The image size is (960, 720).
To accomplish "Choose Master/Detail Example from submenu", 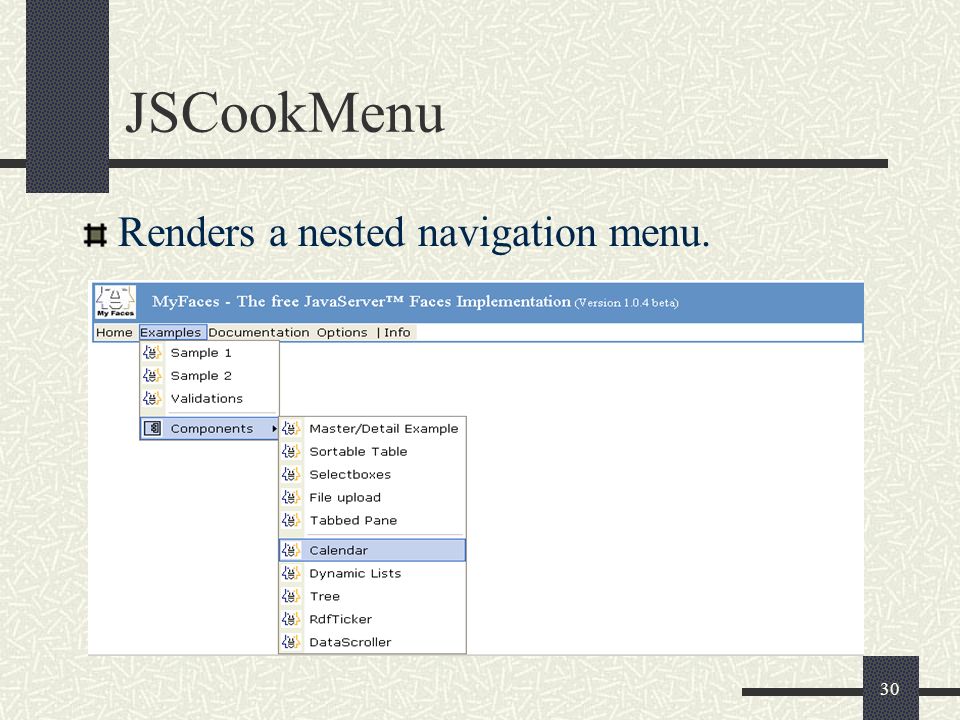I will [x=372, y=429].
